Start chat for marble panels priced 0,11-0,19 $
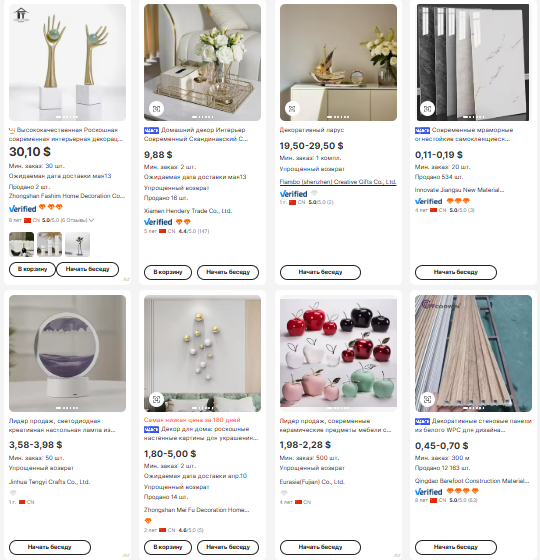540x560 pixels. coord(456,272)
